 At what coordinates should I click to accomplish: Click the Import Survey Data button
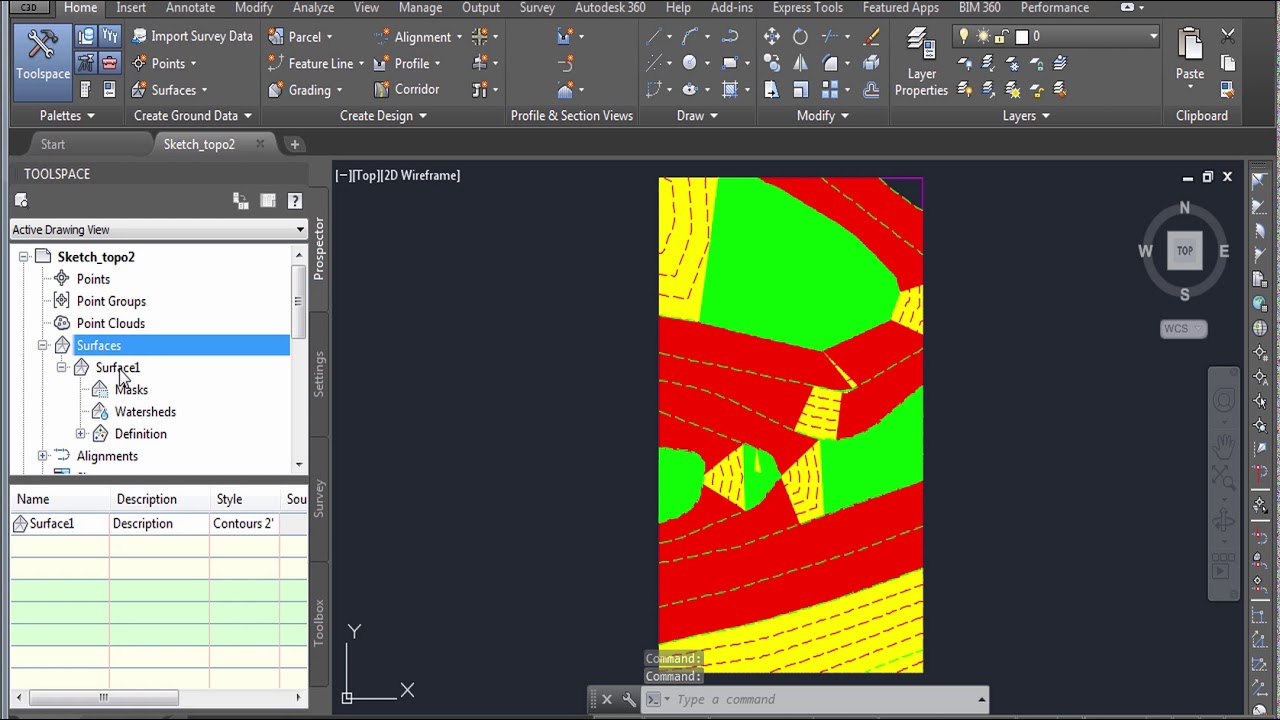pos(192,37)
